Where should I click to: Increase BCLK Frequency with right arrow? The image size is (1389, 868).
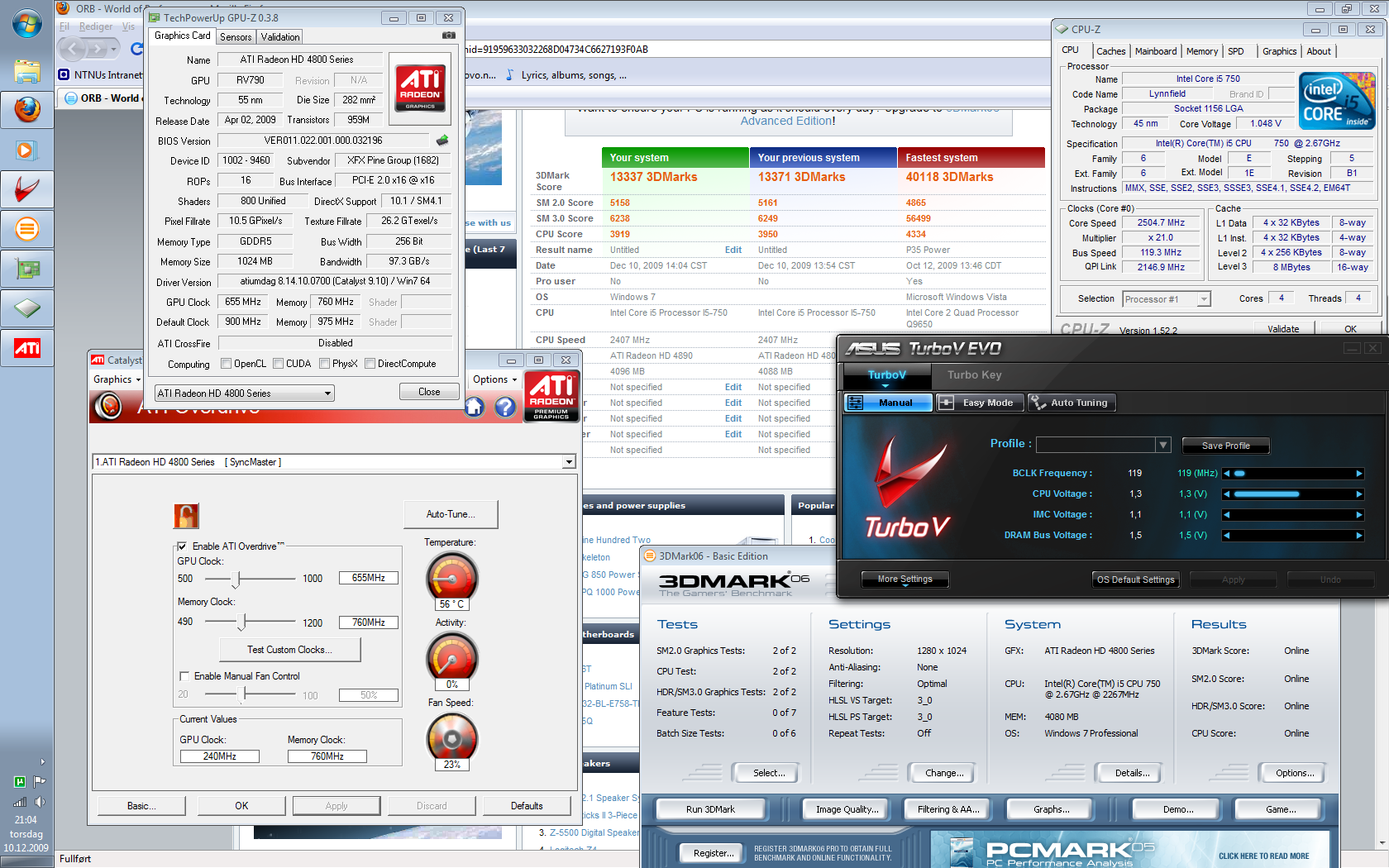pos(1358,474)
